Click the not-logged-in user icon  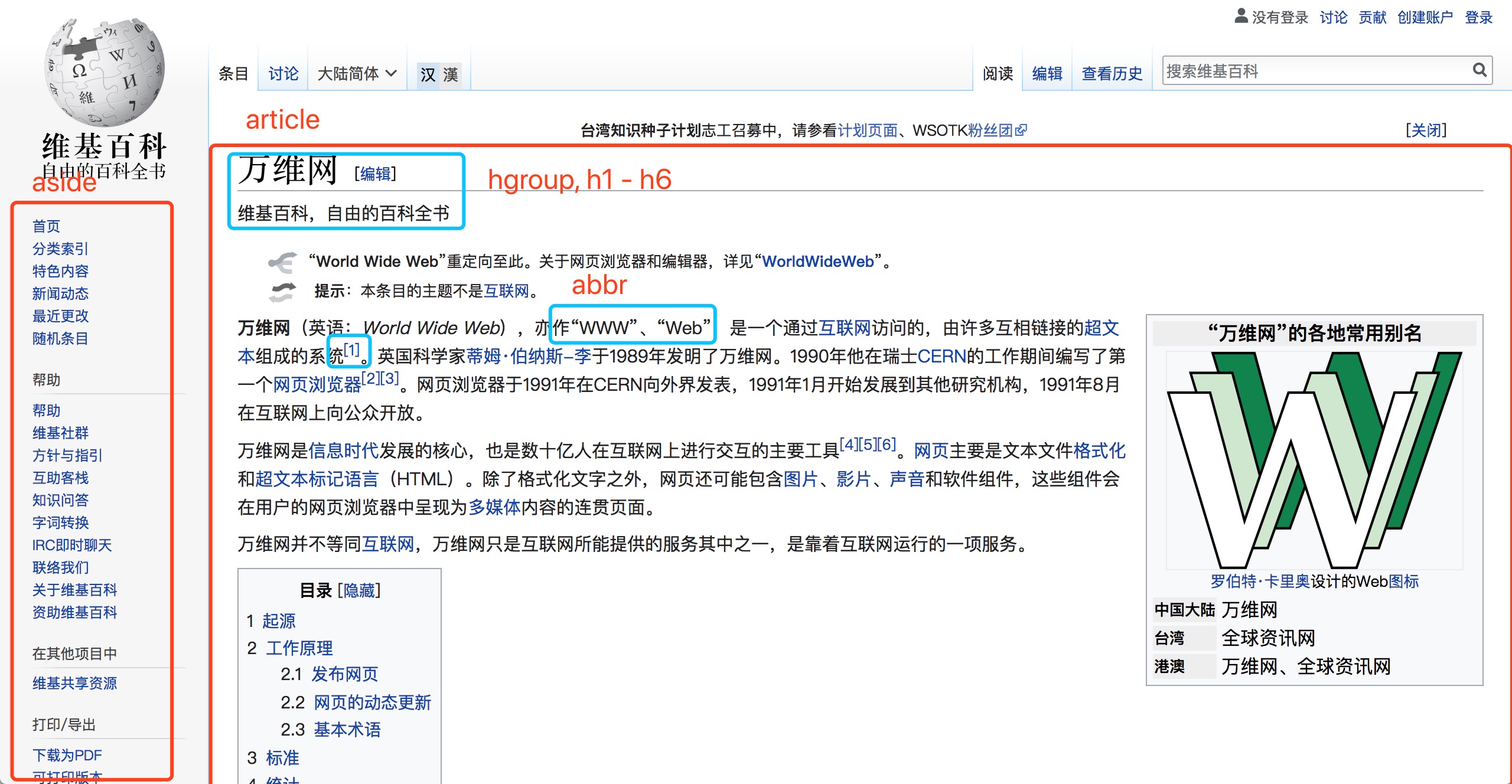coord(1241,17)
